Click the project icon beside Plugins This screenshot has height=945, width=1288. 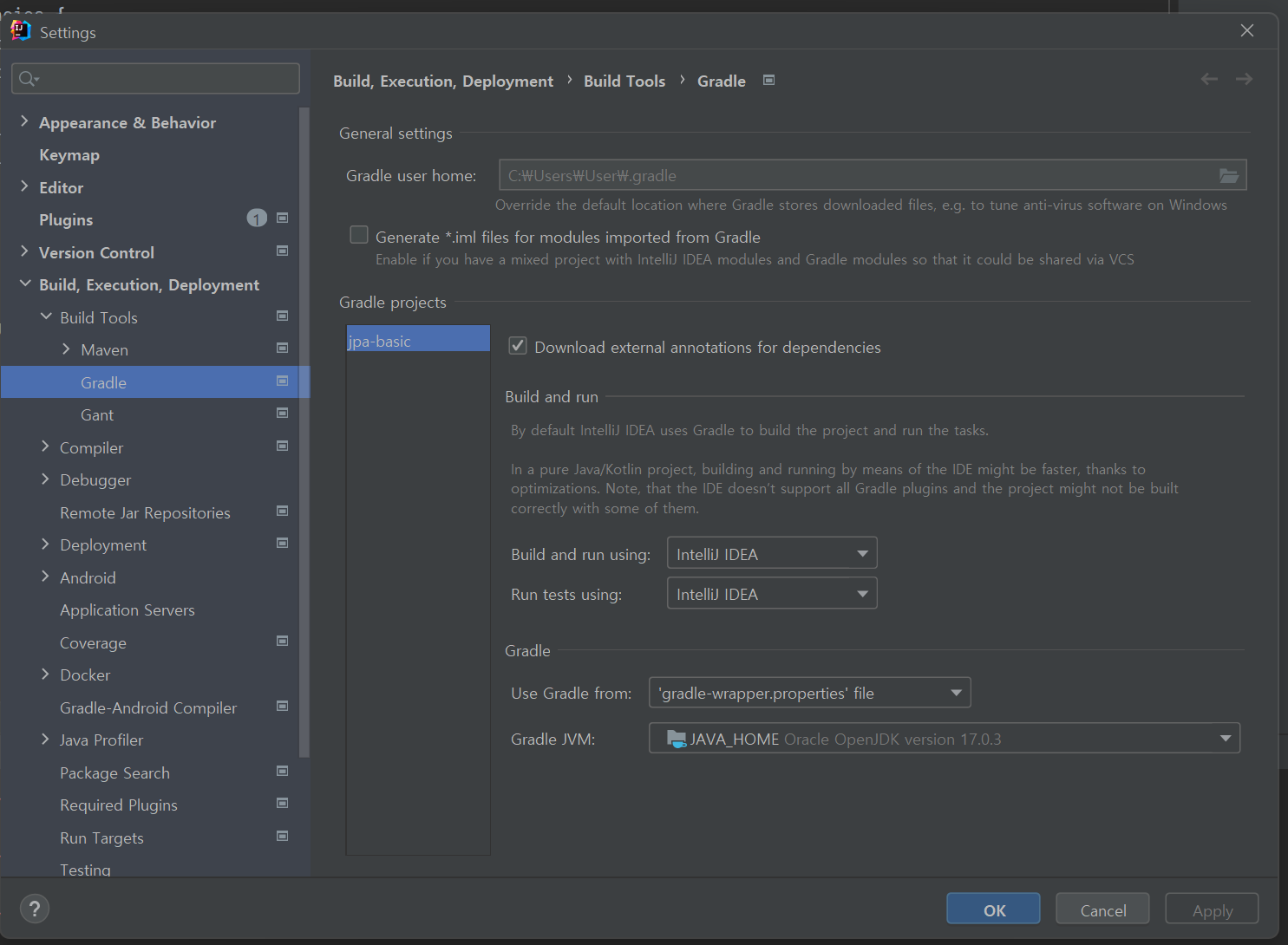282,218
